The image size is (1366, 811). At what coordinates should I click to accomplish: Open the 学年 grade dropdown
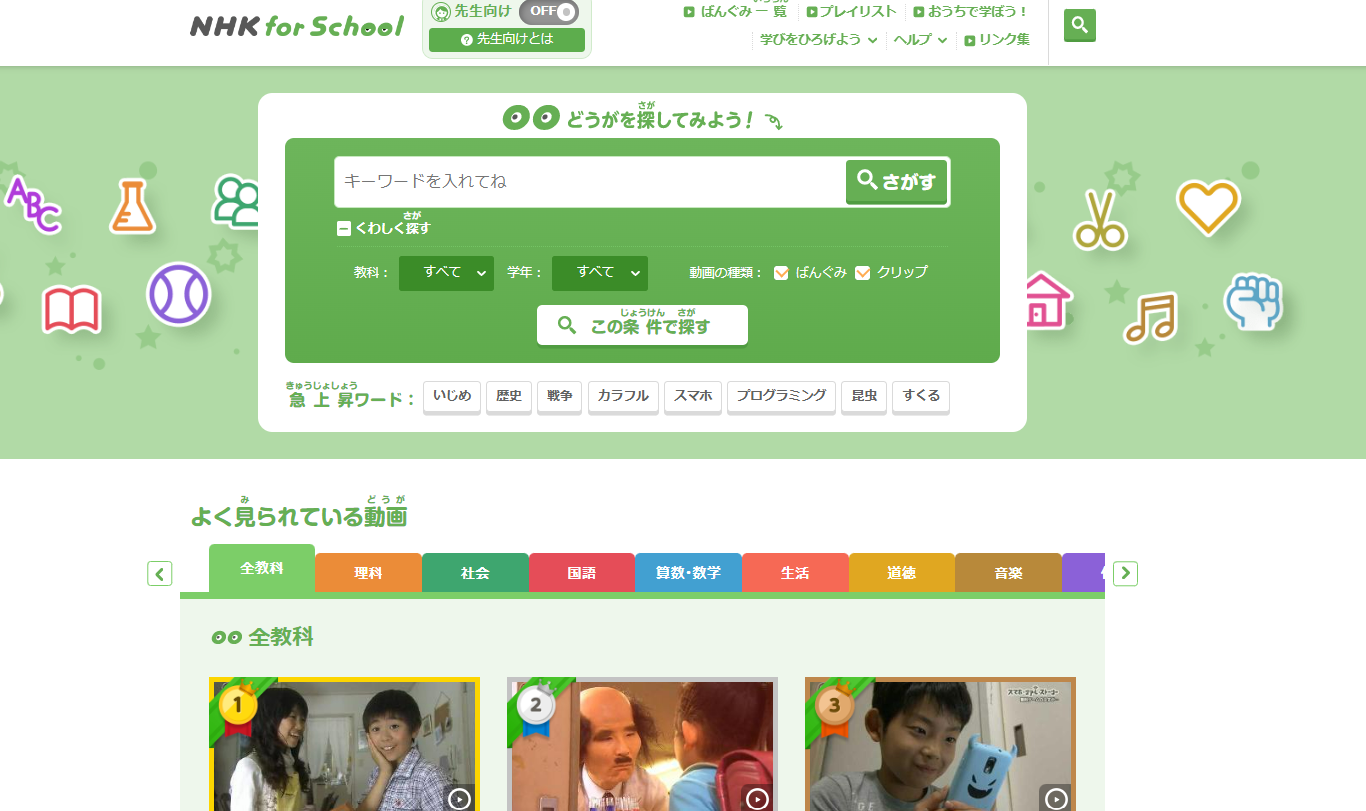click(x=599, y=273)
